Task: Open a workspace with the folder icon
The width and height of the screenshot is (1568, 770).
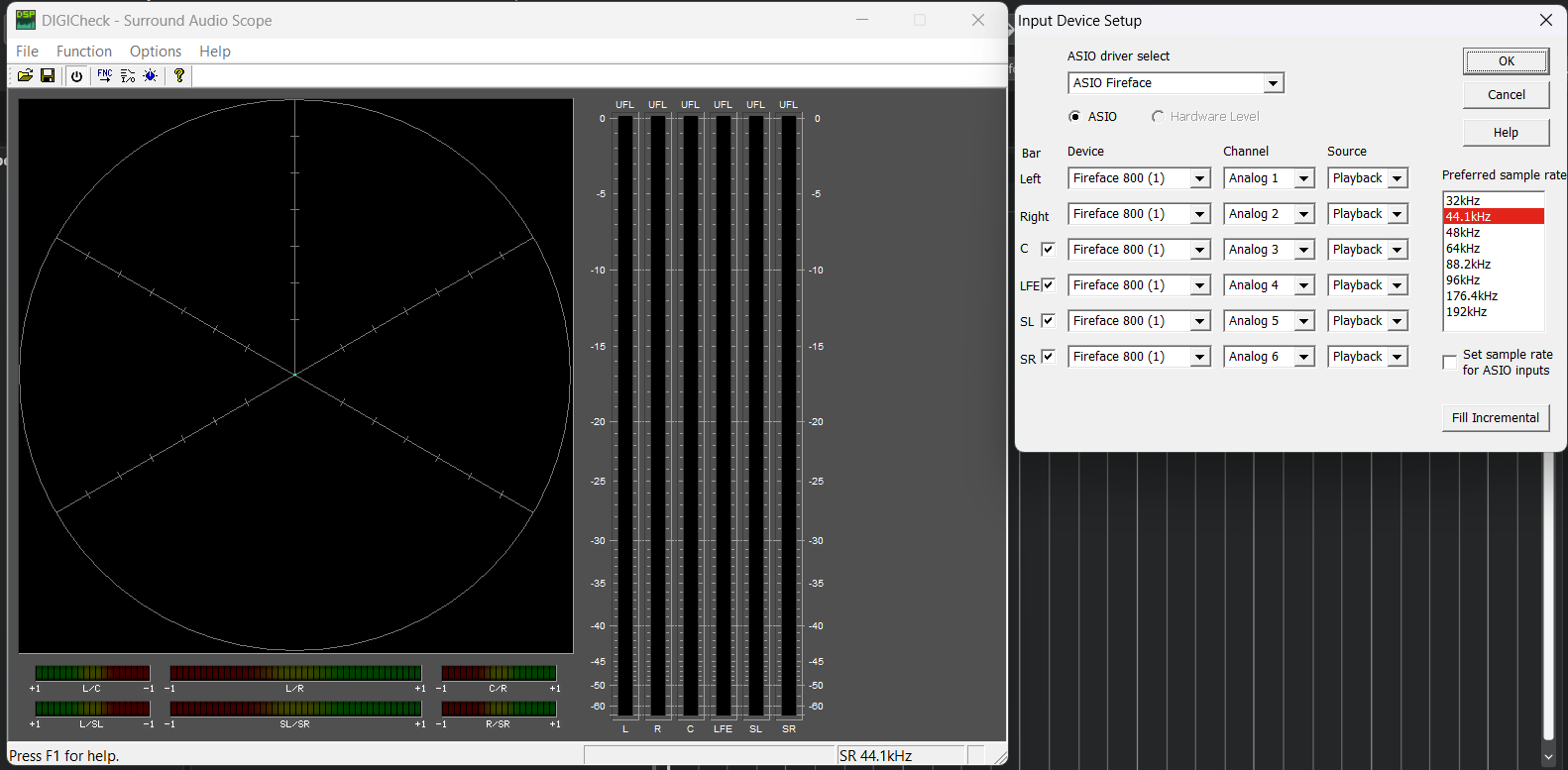Action: tap(25, 75)
